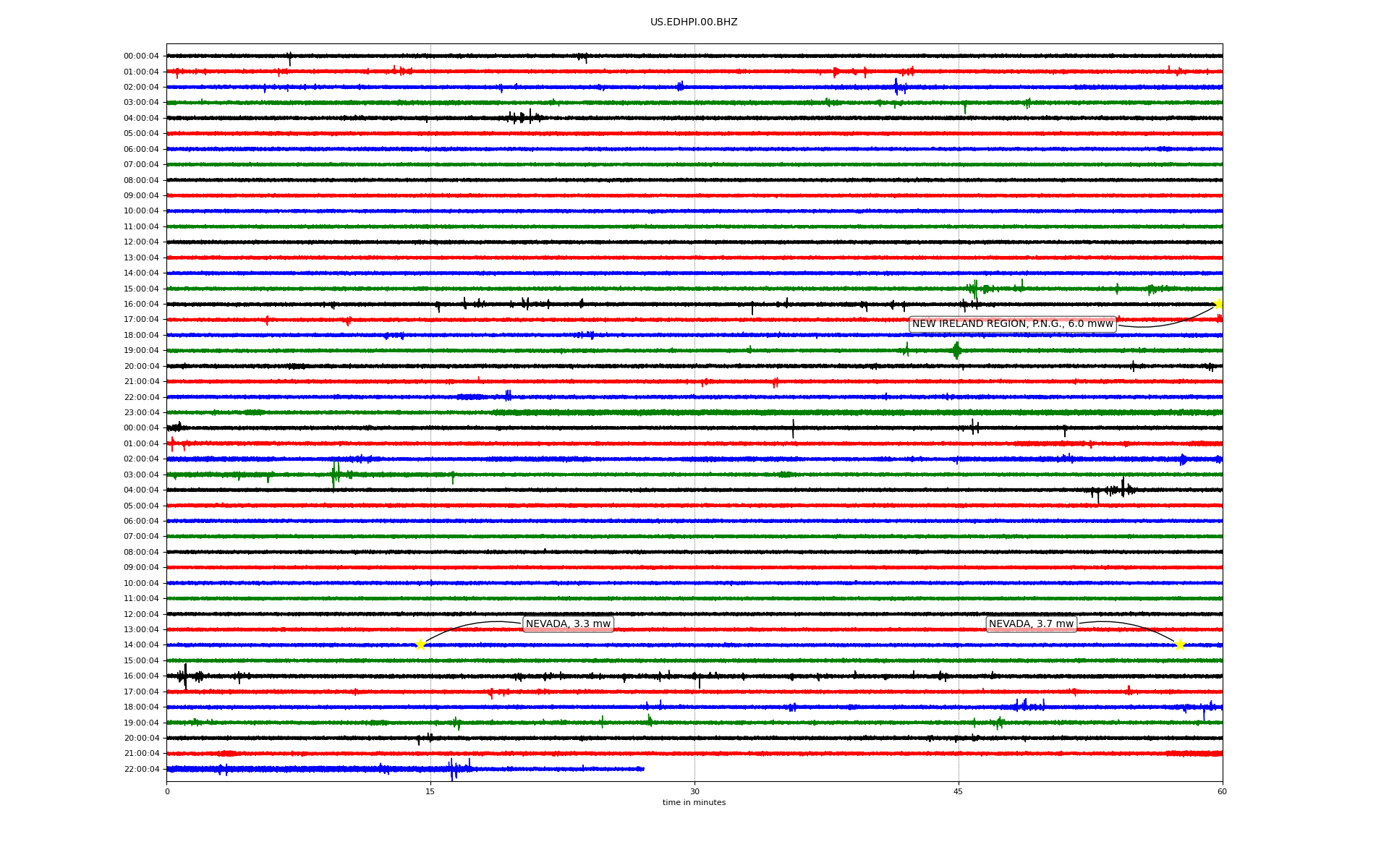The height and width of the screenshot is (868, 1389).
Task: Click the 05:00:04 label near the top
Action: (141, 134)
